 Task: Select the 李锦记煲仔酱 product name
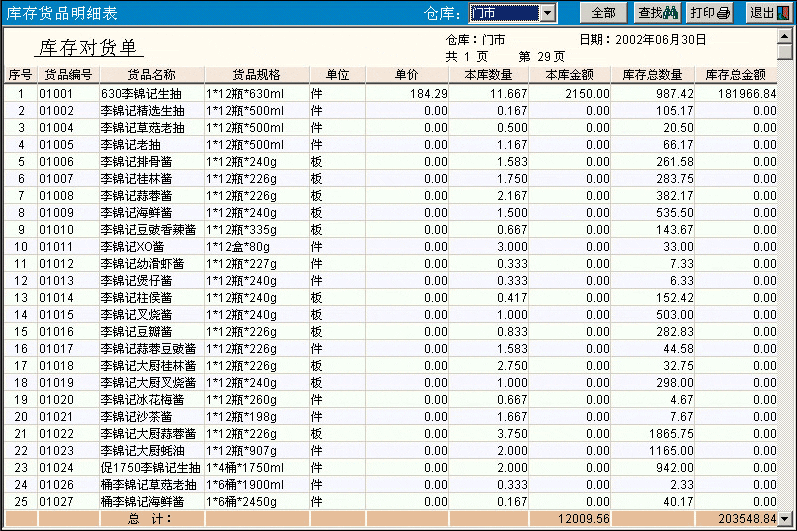(x=136, y=280)
